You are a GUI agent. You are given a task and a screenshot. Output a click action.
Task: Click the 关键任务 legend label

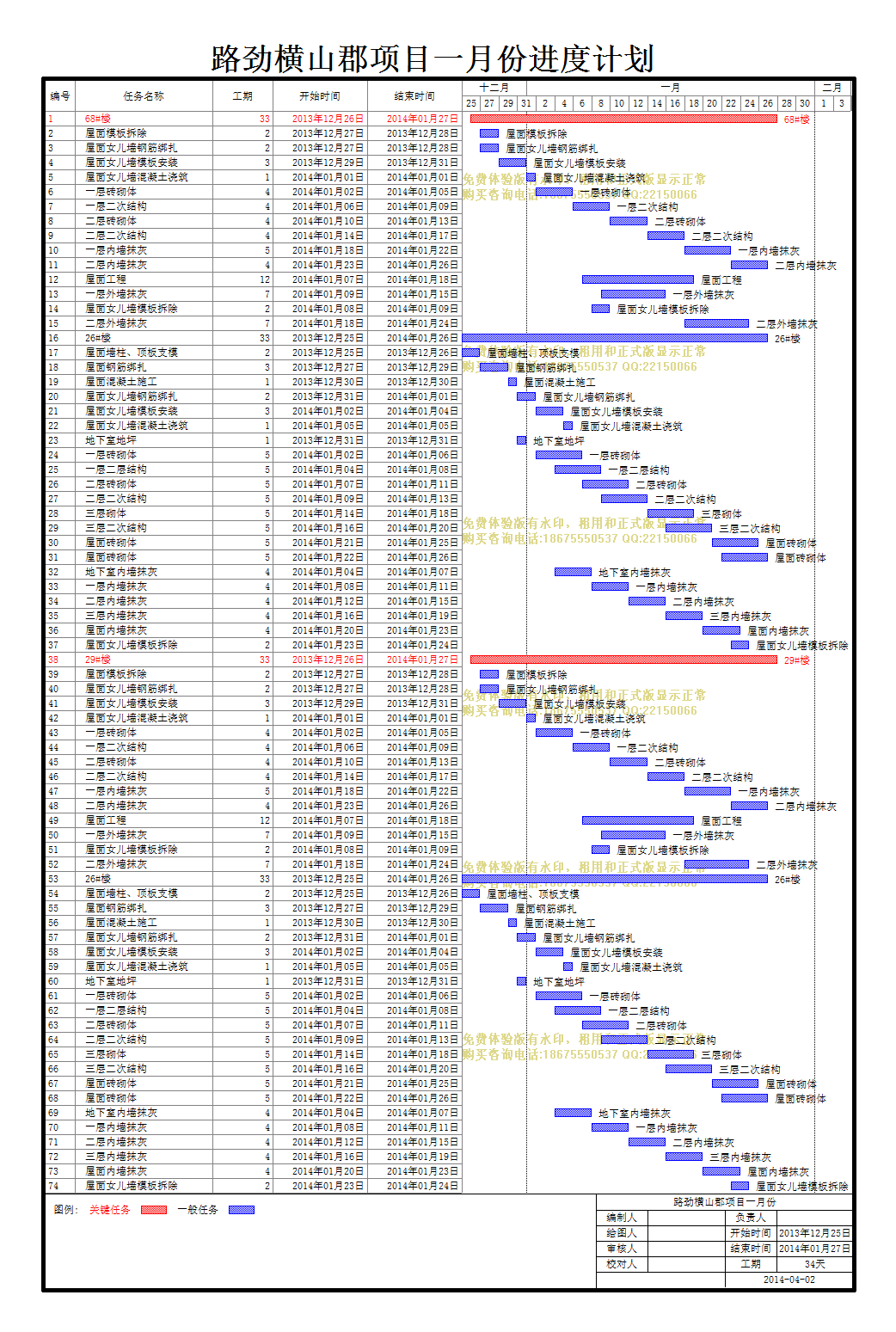[x=110, y=1210]
